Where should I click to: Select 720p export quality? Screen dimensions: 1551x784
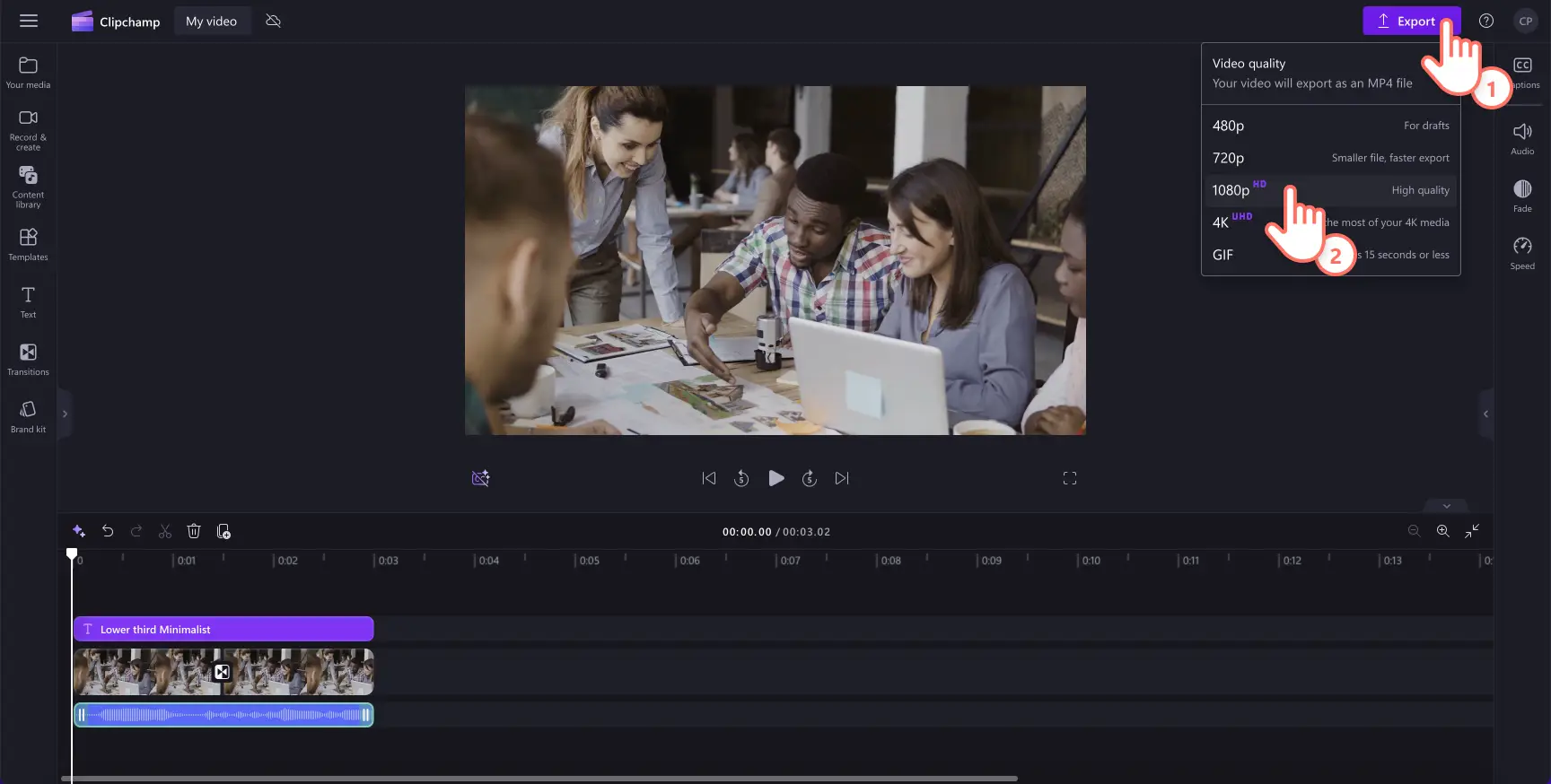point(1330,158)
